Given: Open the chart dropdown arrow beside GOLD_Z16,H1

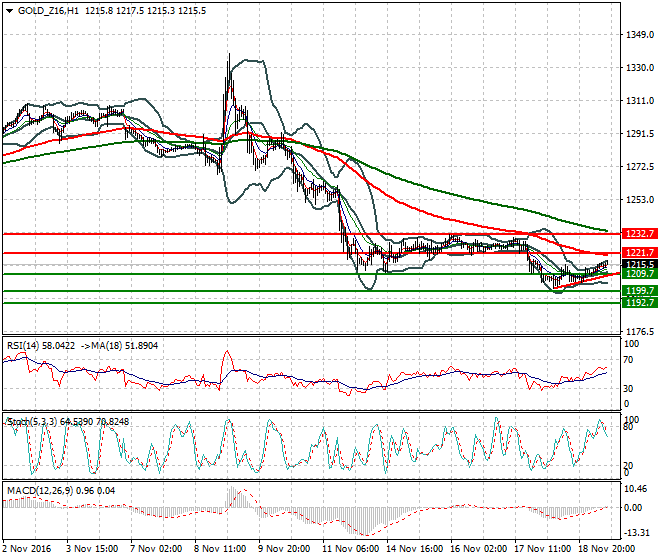Looking at the screenshot, I should click(9, 11).
